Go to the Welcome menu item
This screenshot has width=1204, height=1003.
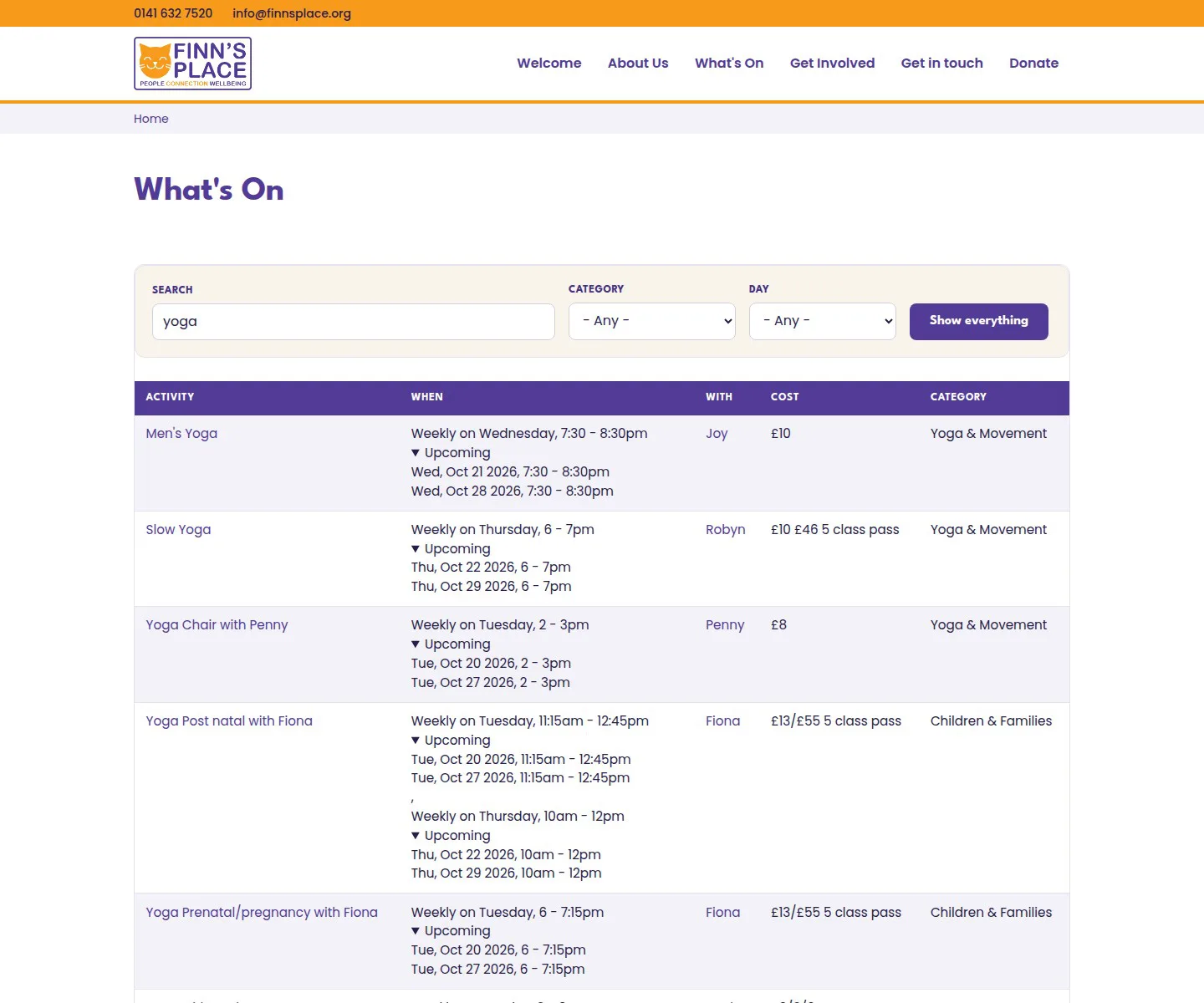click(549, 64)
